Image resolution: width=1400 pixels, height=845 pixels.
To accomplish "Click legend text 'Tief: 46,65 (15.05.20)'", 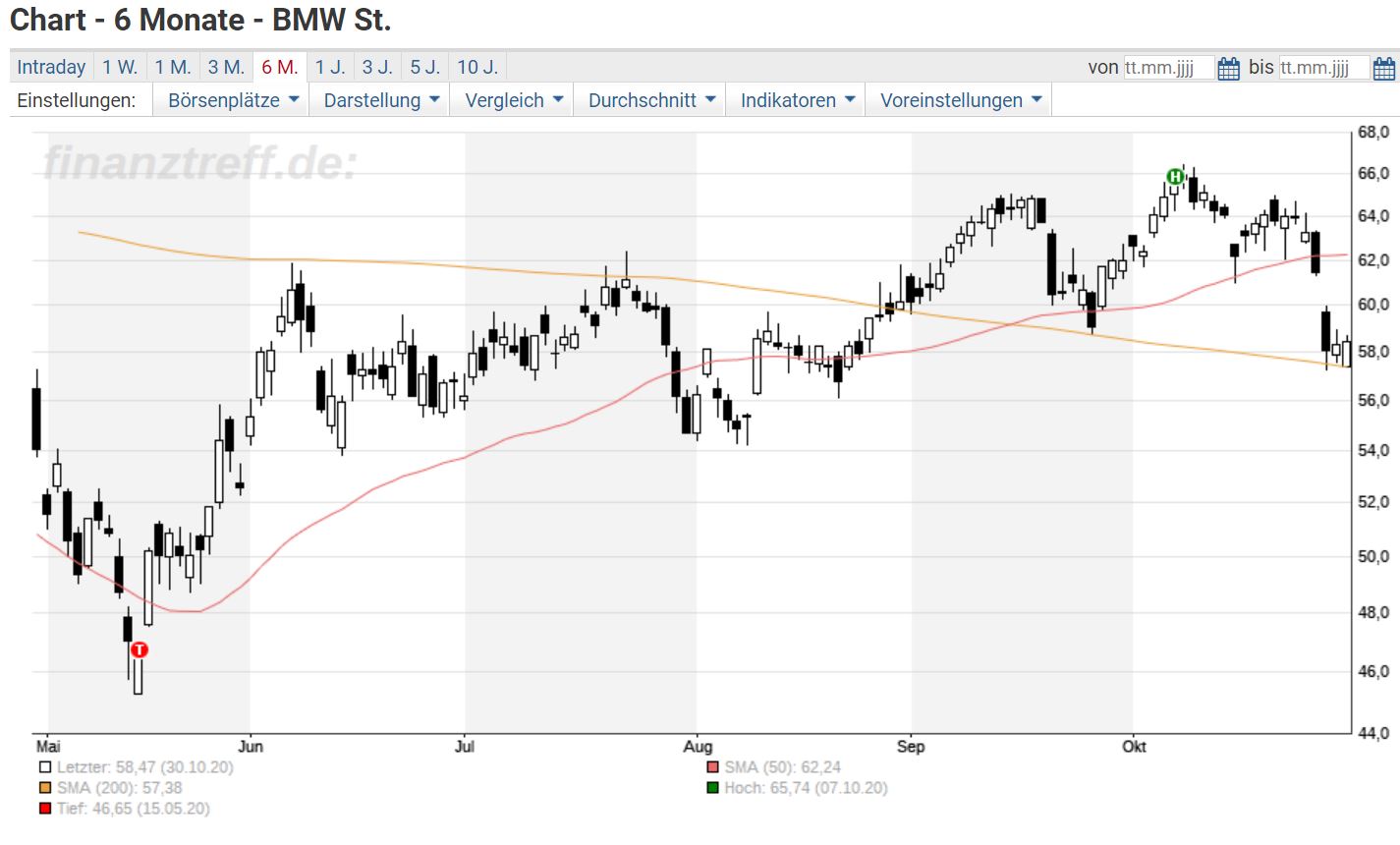I will coord(134,809).
